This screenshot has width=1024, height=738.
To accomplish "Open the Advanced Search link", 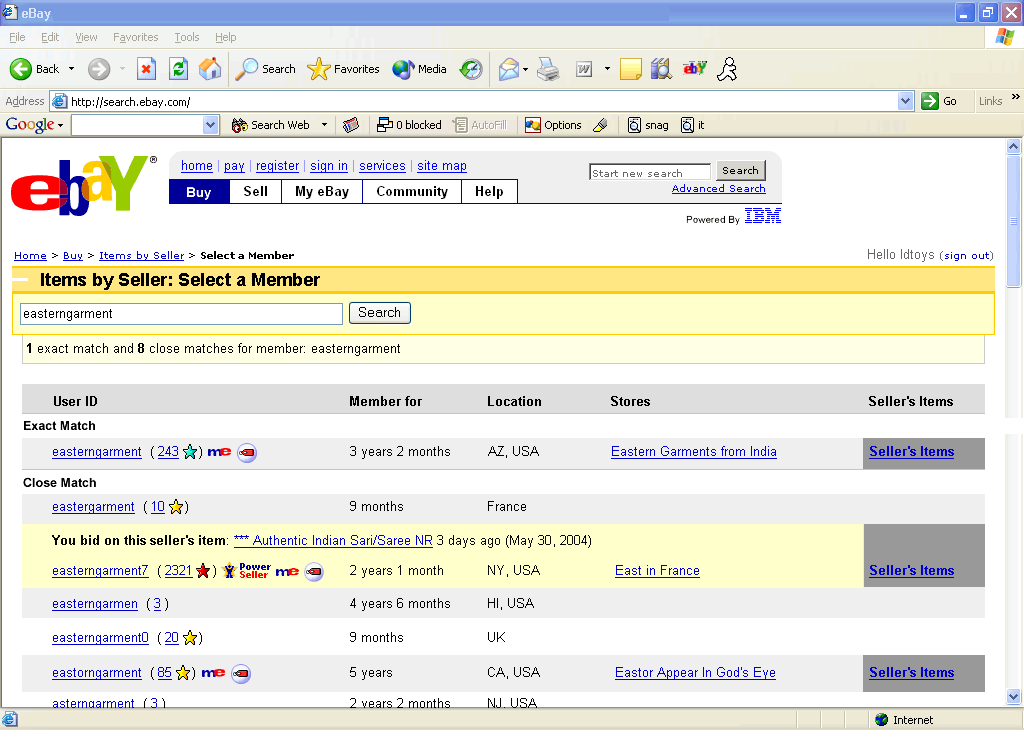I will pyautogui.click(x=718, y=189).
